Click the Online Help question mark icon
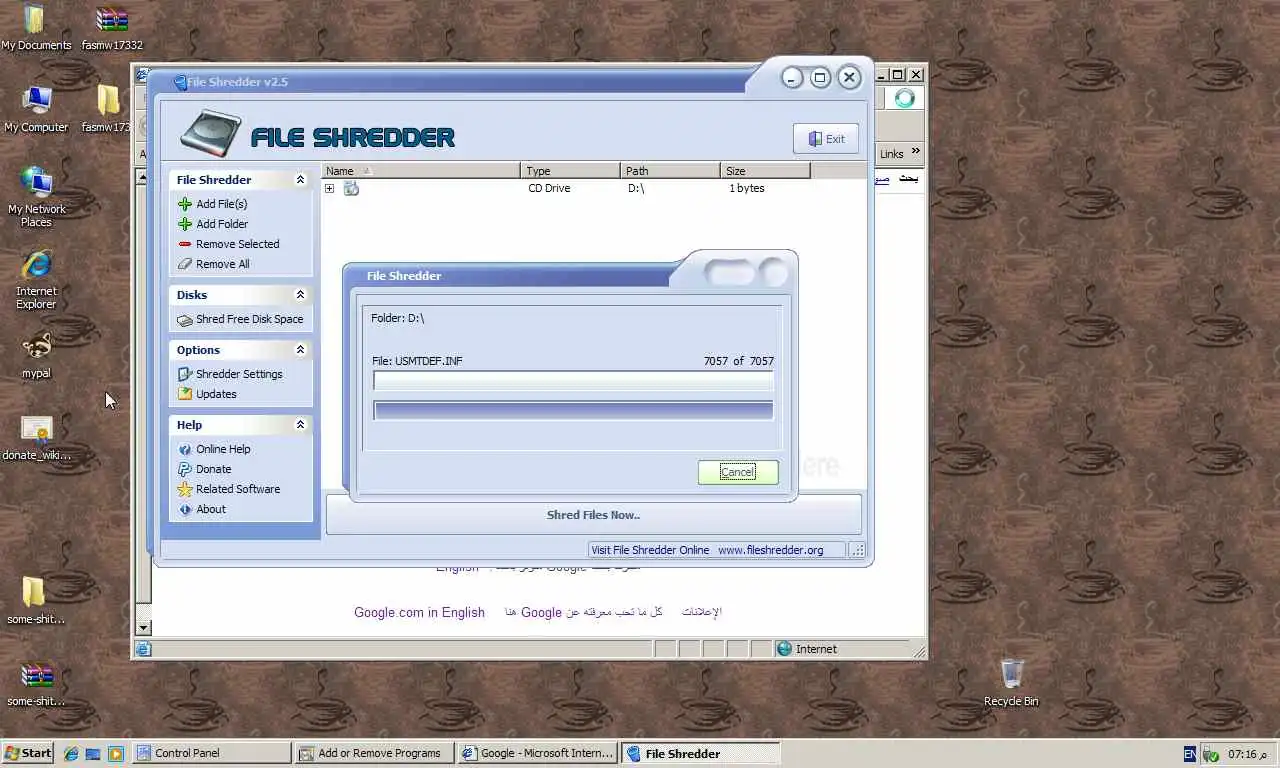 [184, 449]
